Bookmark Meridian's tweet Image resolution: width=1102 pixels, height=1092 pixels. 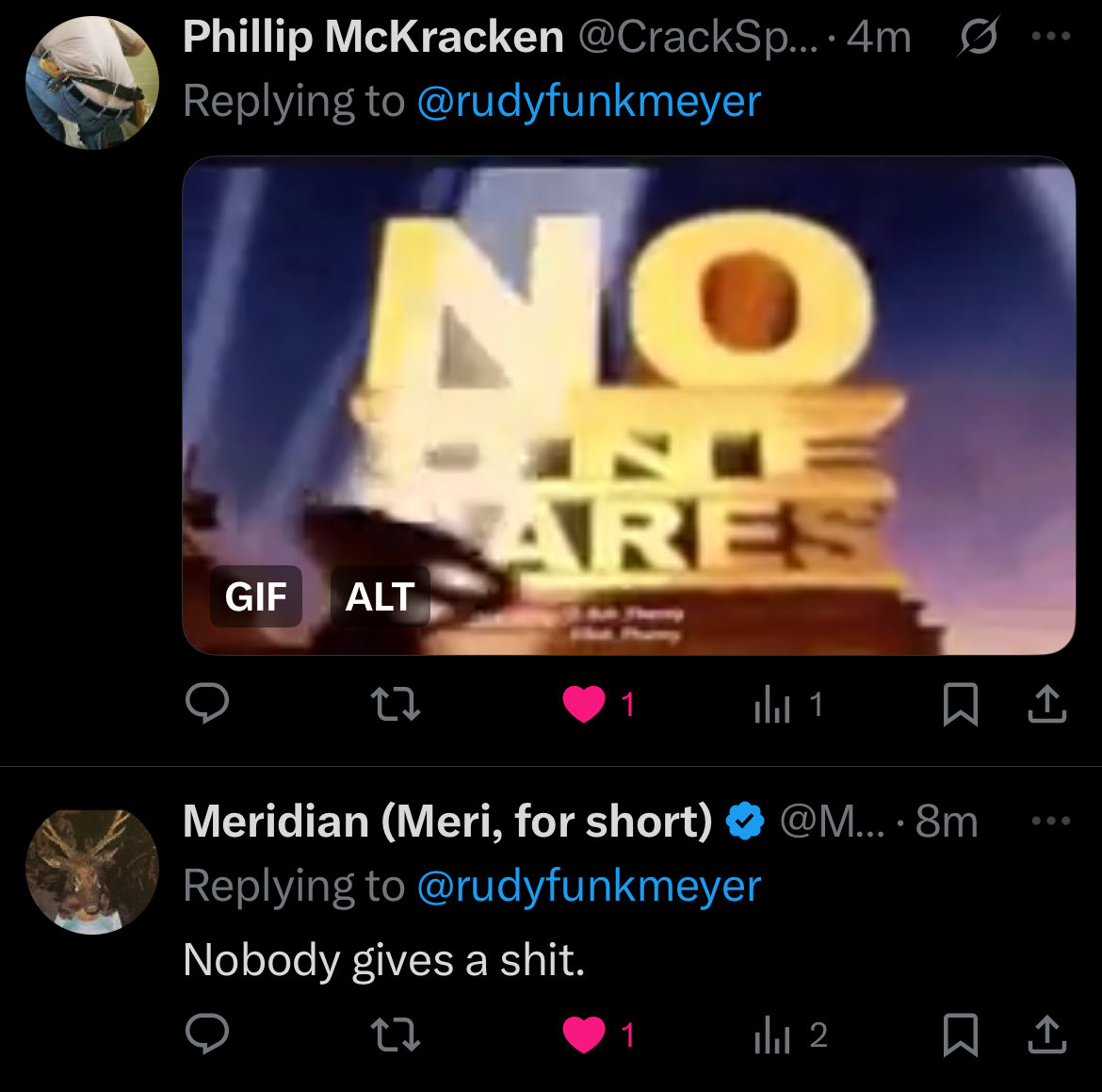[x=960, y=1035]
